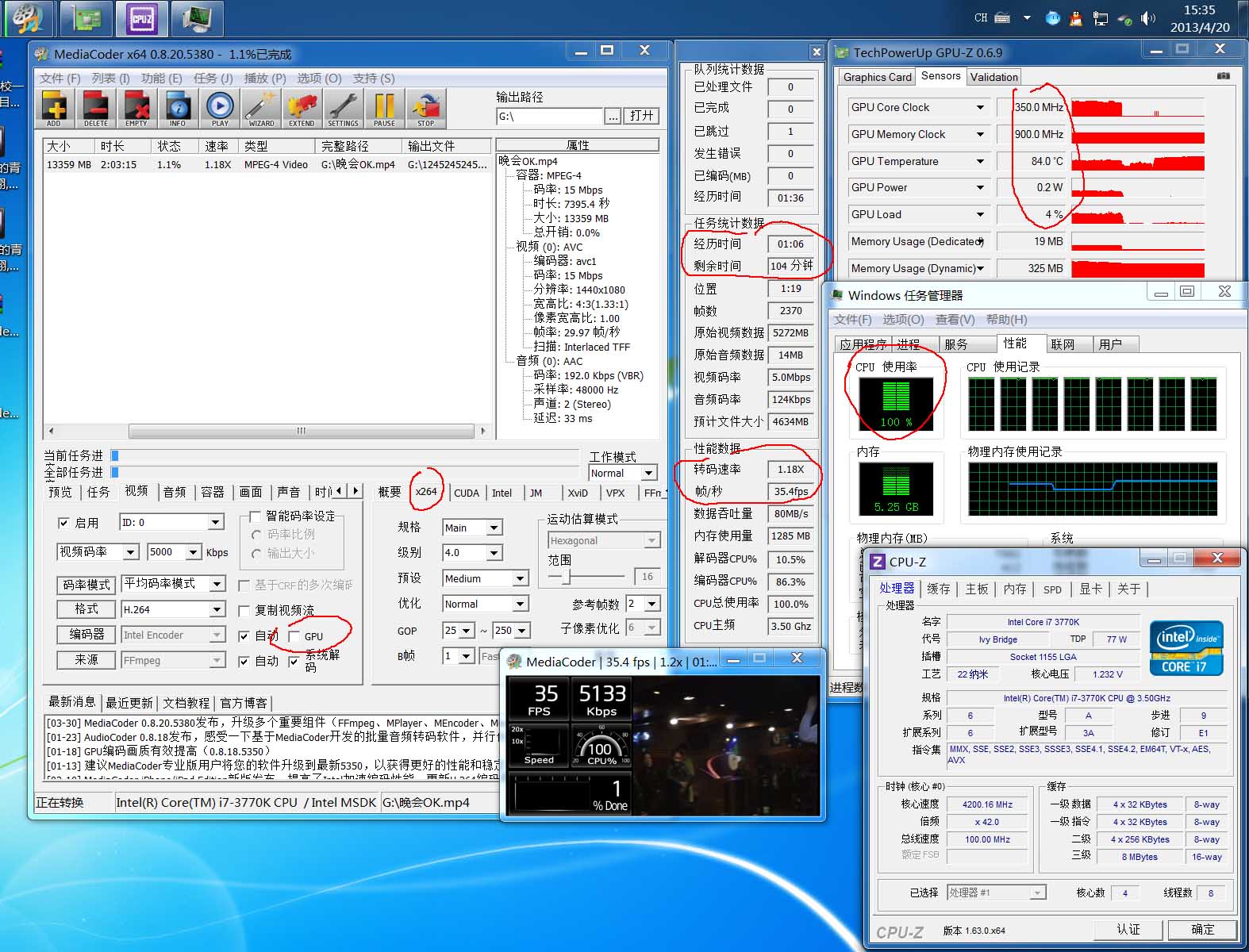Toggle the 系统解码 checkbox
The width and height of the screenshot is (1249, 952).
294,661
